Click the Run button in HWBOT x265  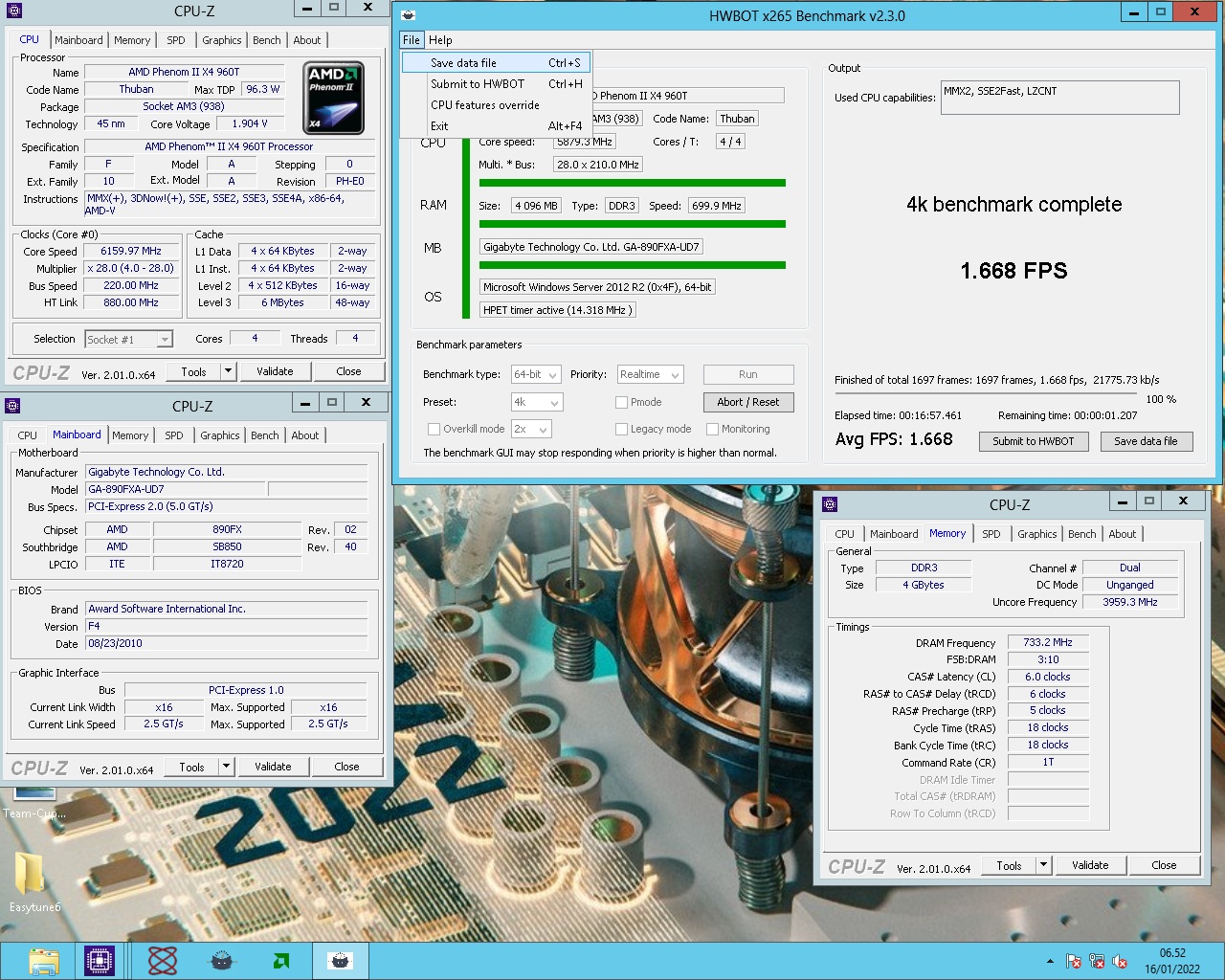tap(748, 374)
